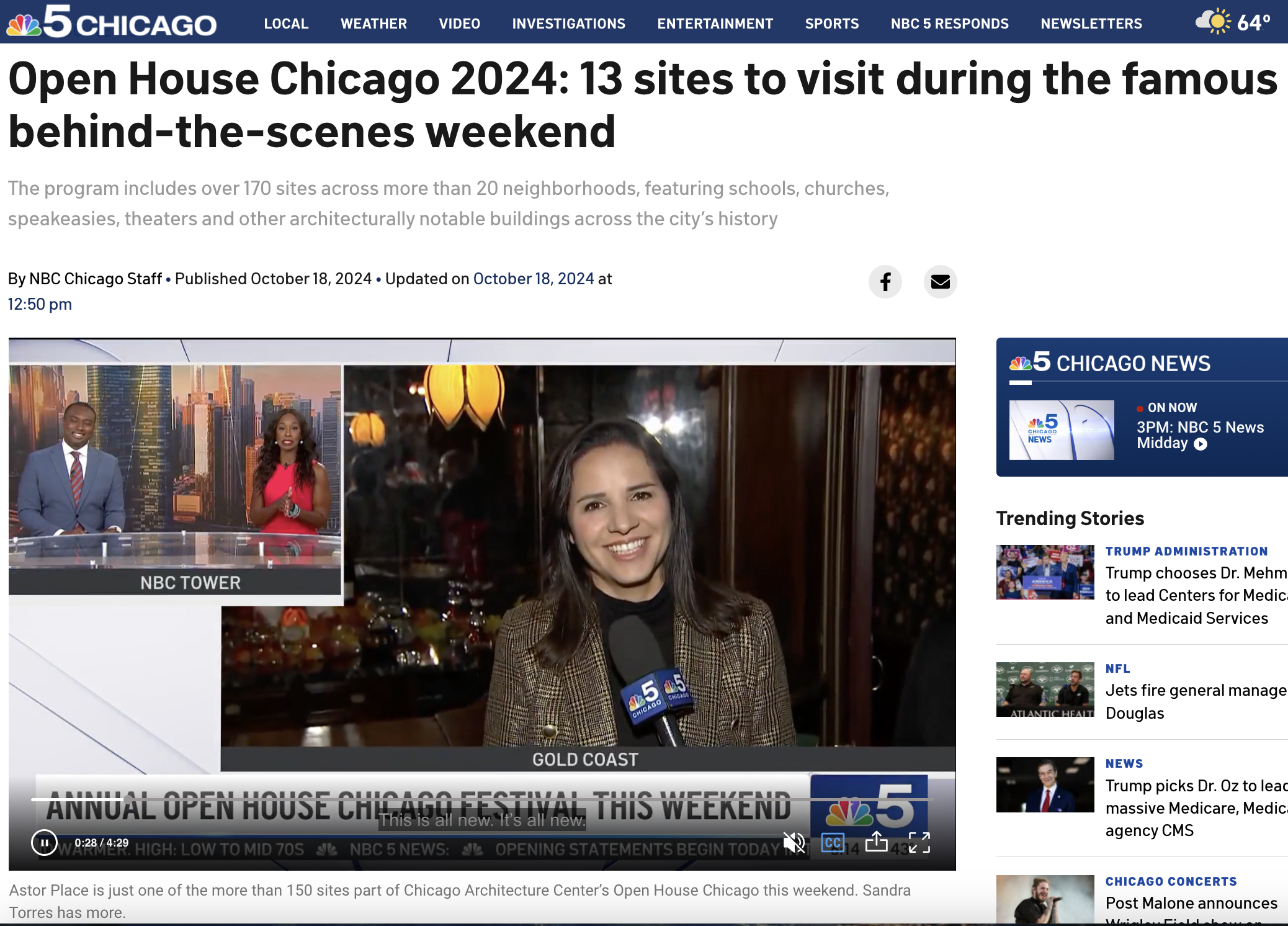Click the Post Malone story thumbnail

click(x=1045, y=900)
